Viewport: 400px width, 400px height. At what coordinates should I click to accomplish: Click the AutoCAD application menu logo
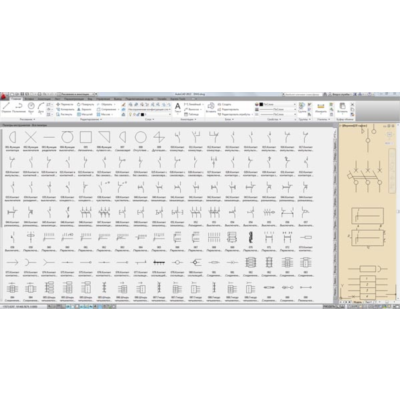point(3,96)
